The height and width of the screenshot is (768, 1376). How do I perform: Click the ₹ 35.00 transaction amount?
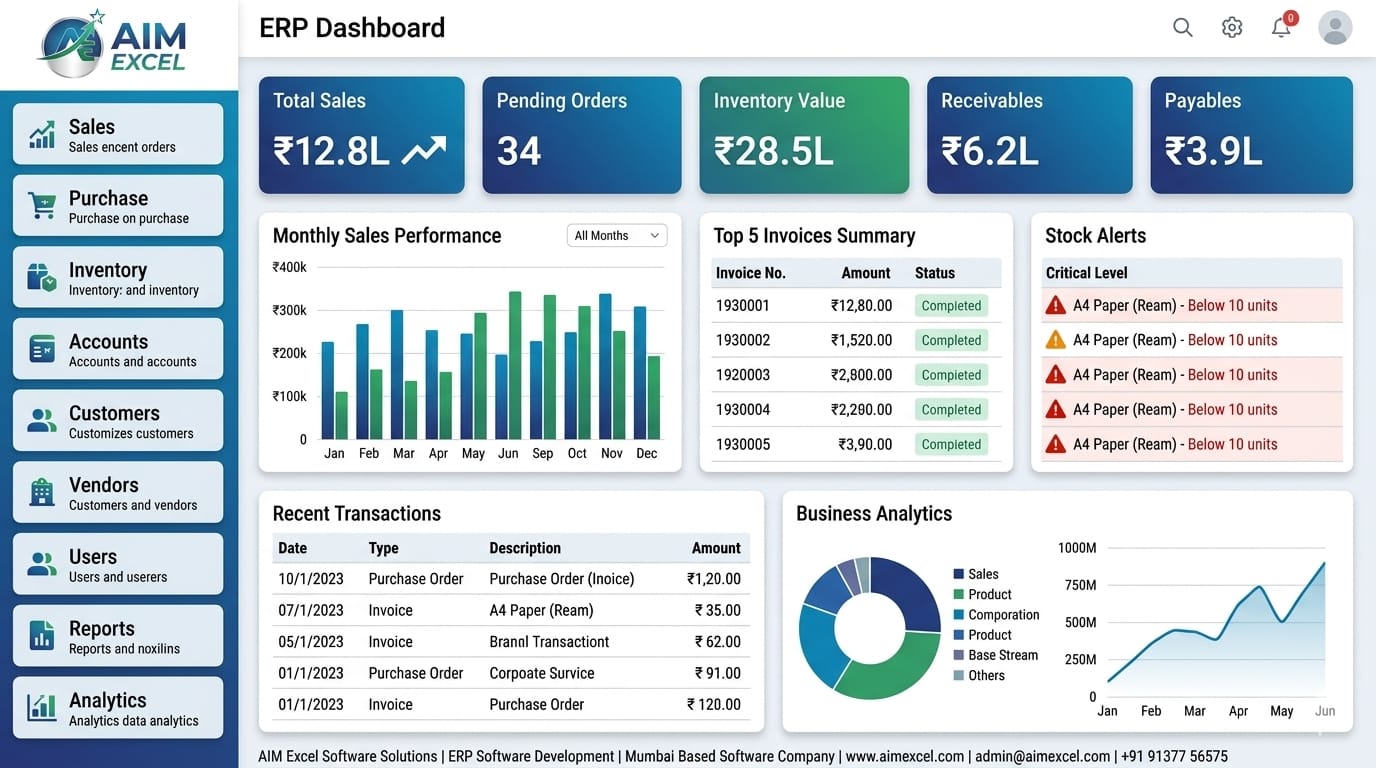[718, 610]
